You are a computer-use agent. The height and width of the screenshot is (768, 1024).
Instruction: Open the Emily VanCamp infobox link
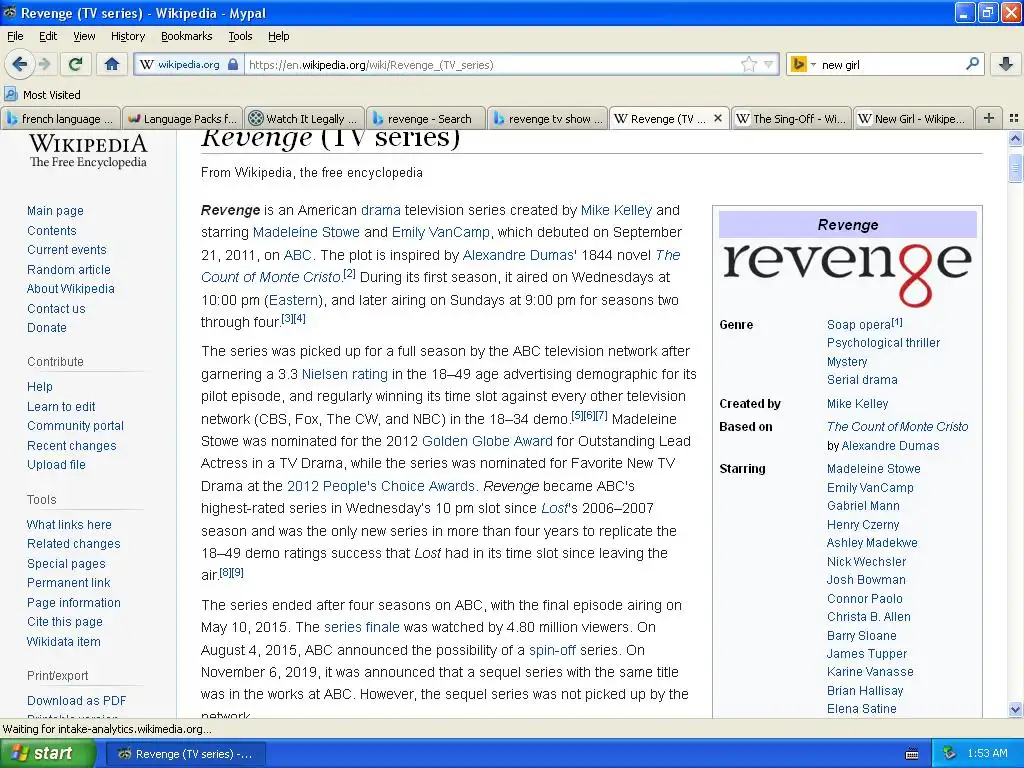pyautogui.click(x=870, y=488)
